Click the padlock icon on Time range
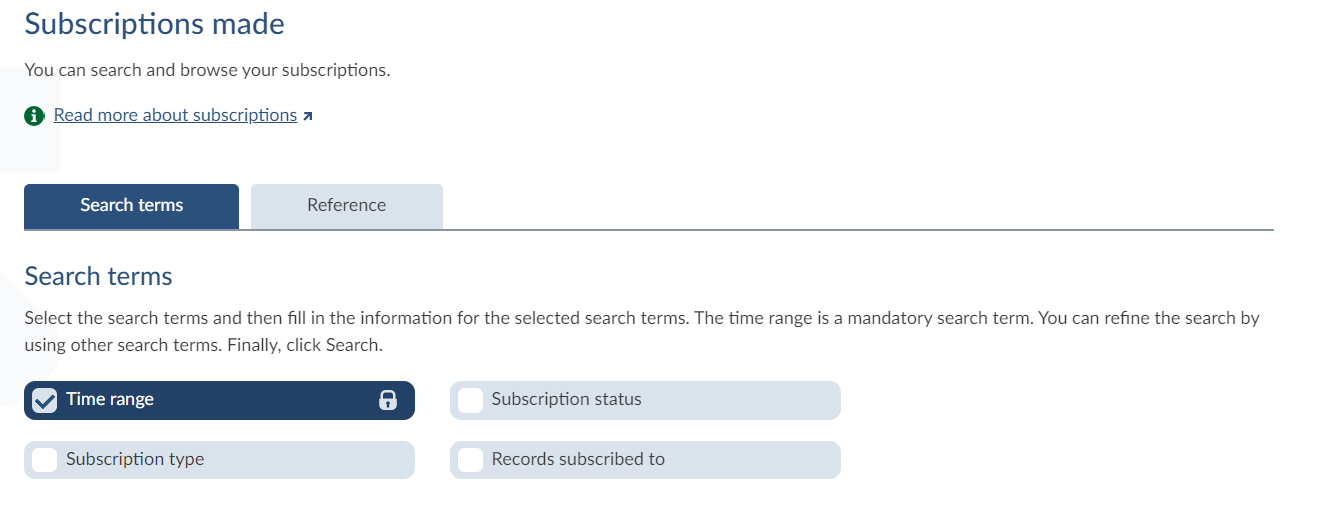Screen dimensions: 1326x505 pos(388,400)
